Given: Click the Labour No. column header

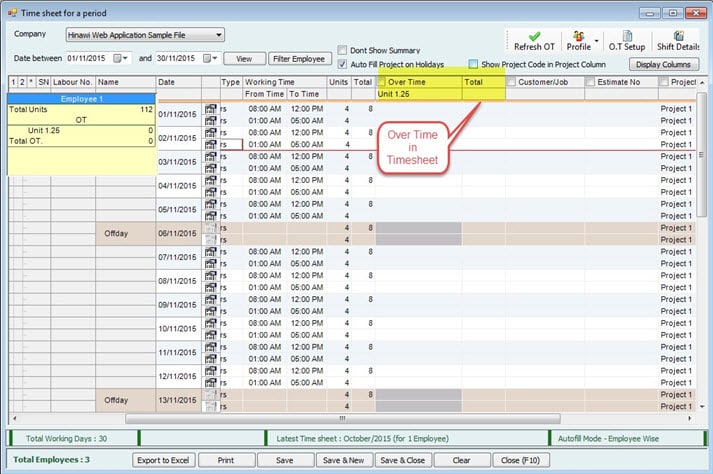Looking at the screenshot, I should pyautogui.click(x=73, y=82).
